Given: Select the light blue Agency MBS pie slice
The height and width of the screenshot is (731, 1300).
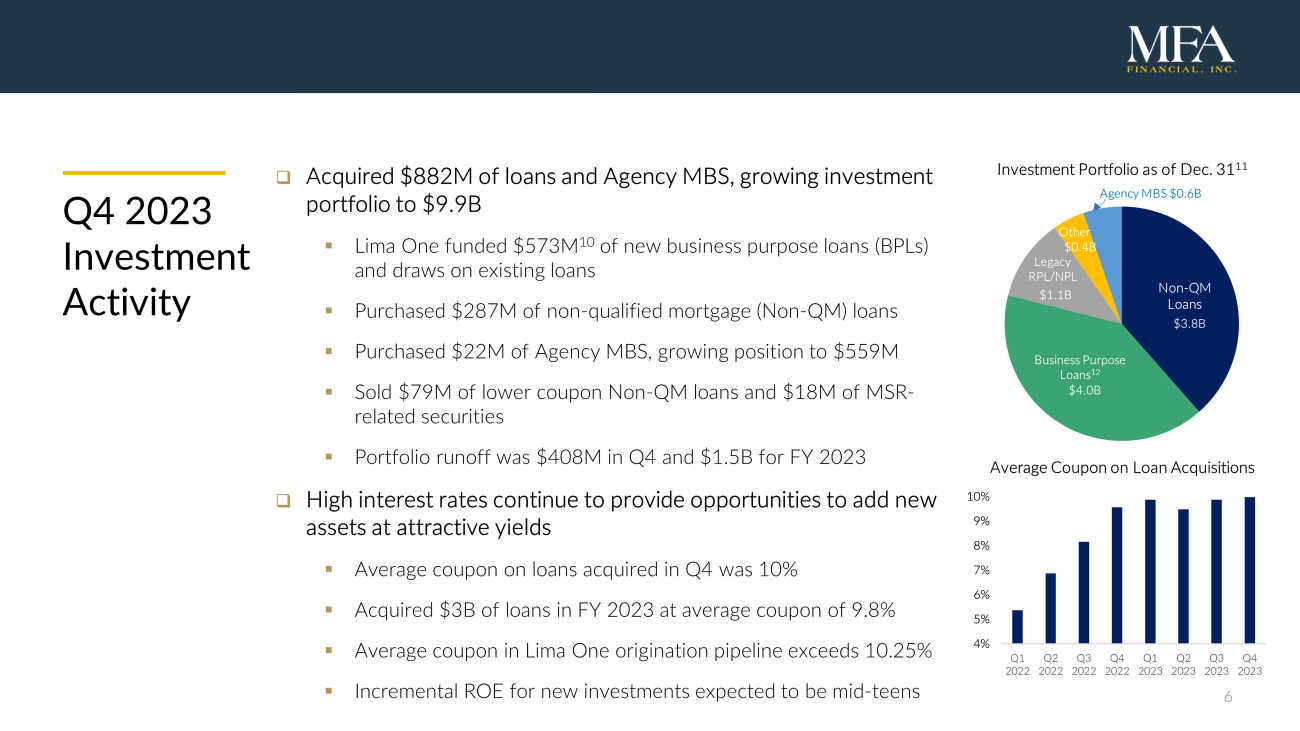Looking at the screenshot, I should (1106, 222).
